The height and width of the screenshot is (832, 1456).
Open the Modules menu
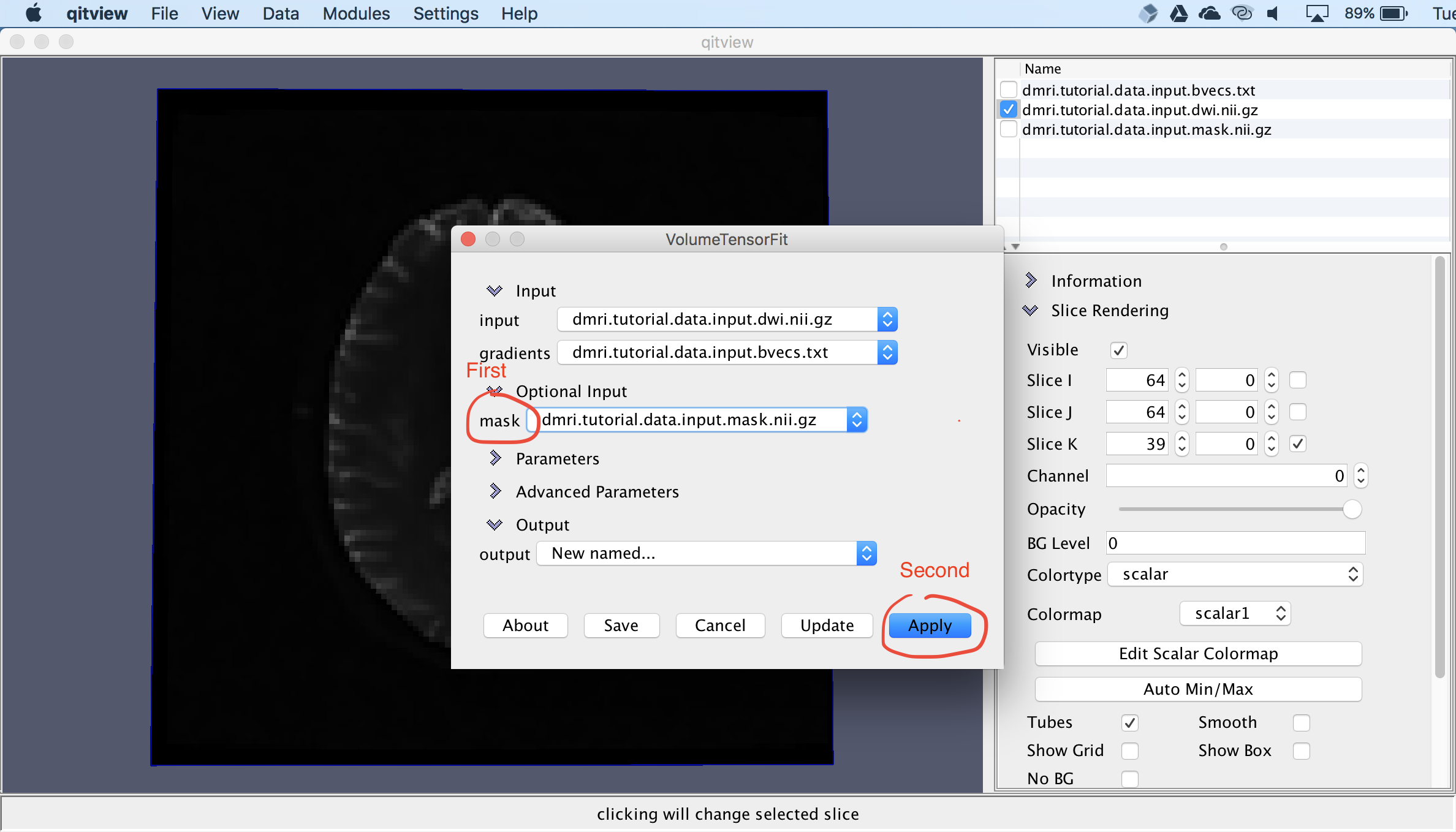pyautogui.click(x=356, y=13)
